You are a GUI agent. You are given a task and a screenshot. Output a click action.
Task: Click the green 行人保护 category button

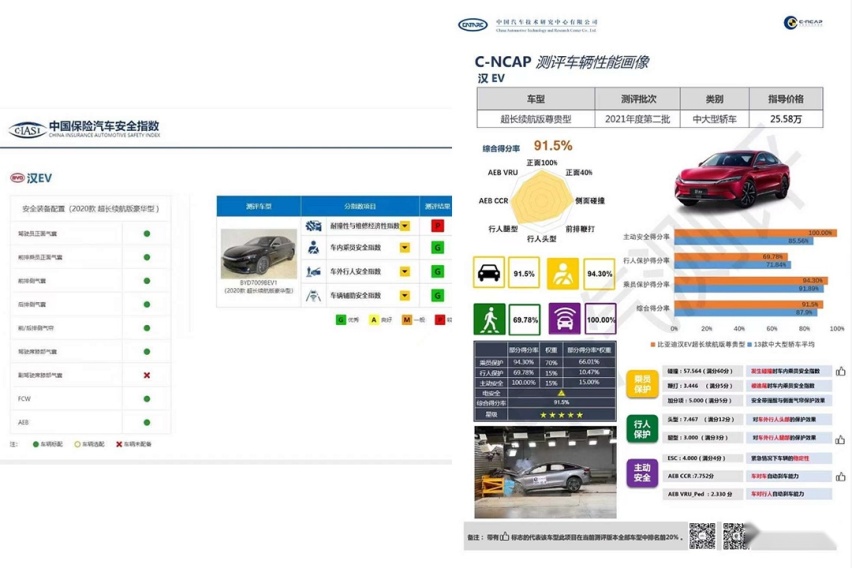coord(642,429)
